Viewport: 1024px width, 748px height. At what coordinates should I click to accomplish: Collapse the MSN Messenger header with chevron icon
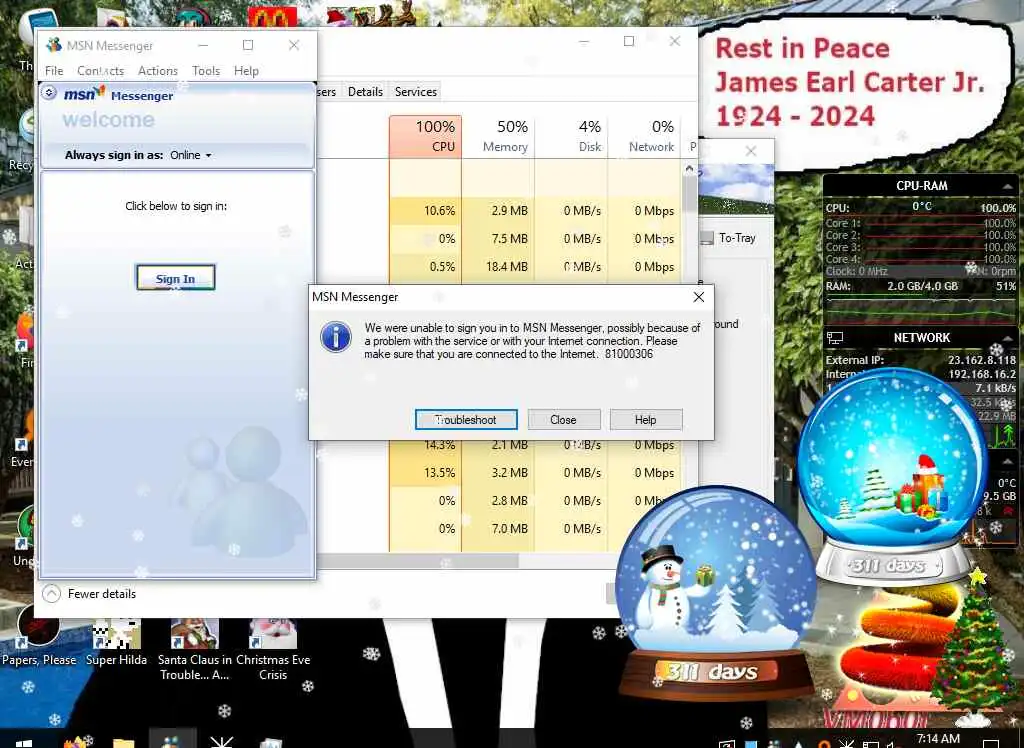[49, 93]
